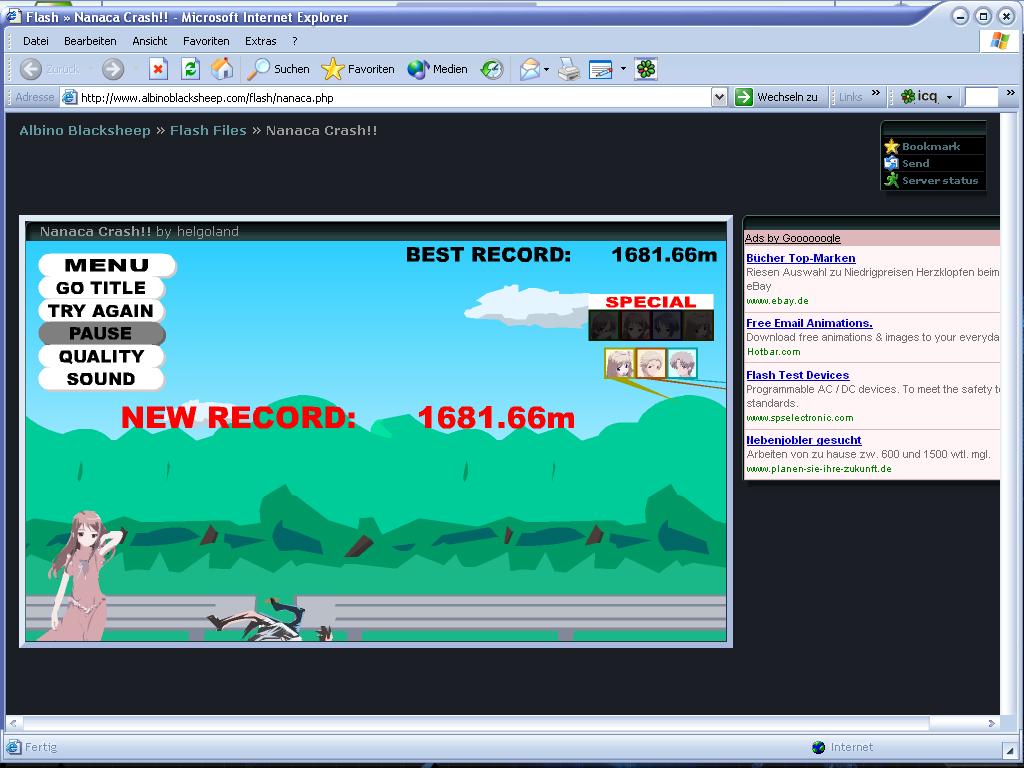Click scrollbar right arrow
Screen dimensions: 1024x768
click(x=991, y=723)
